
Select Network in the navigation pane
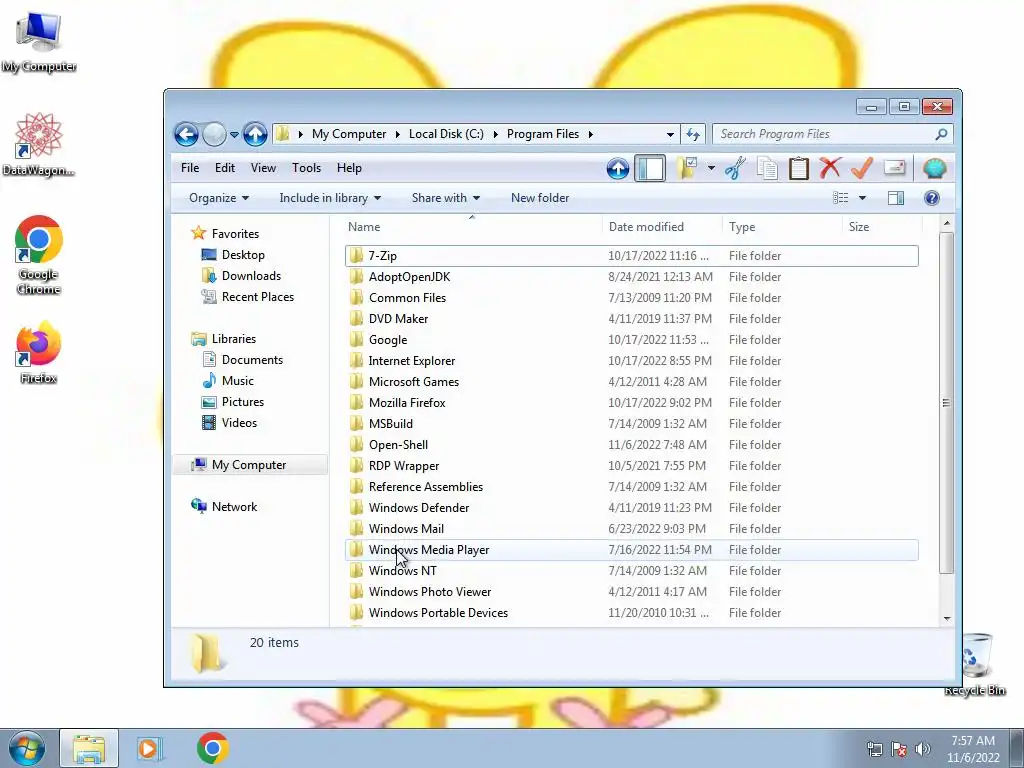click(x=234, y=507)
